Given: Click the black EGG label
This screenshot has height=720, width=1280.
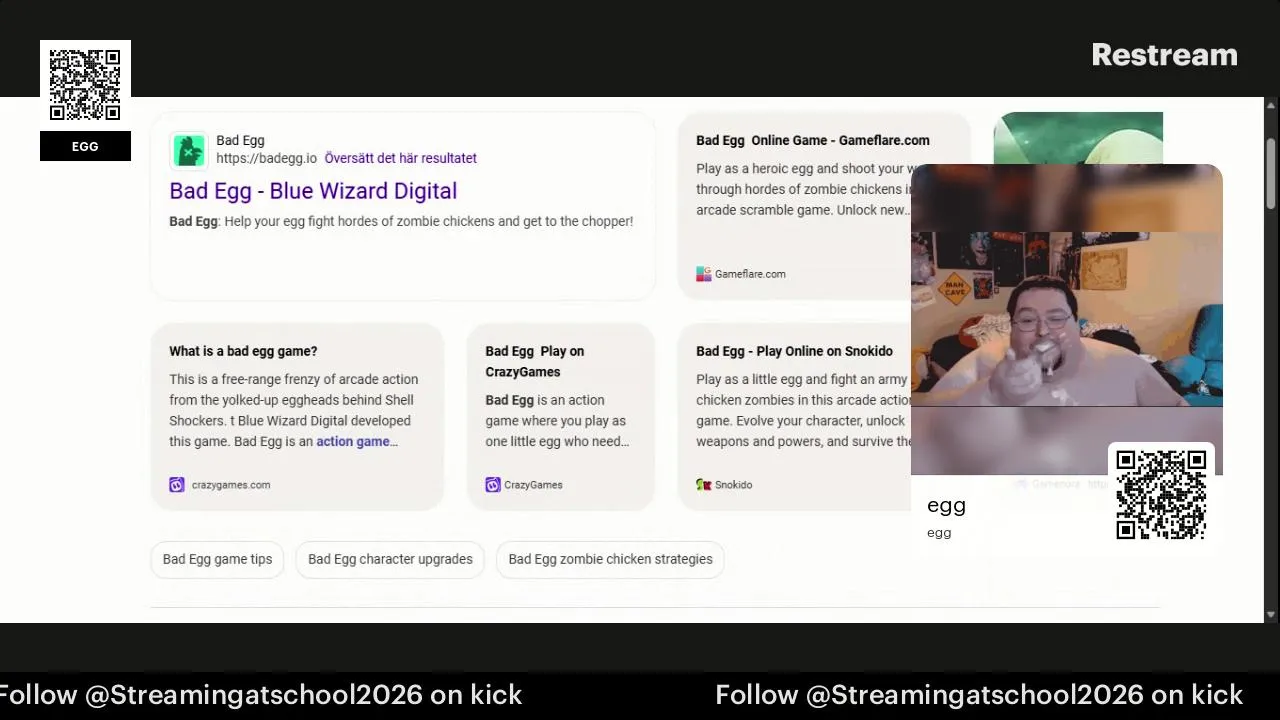Looking at the screenshot, I should [x=85, y=146].
